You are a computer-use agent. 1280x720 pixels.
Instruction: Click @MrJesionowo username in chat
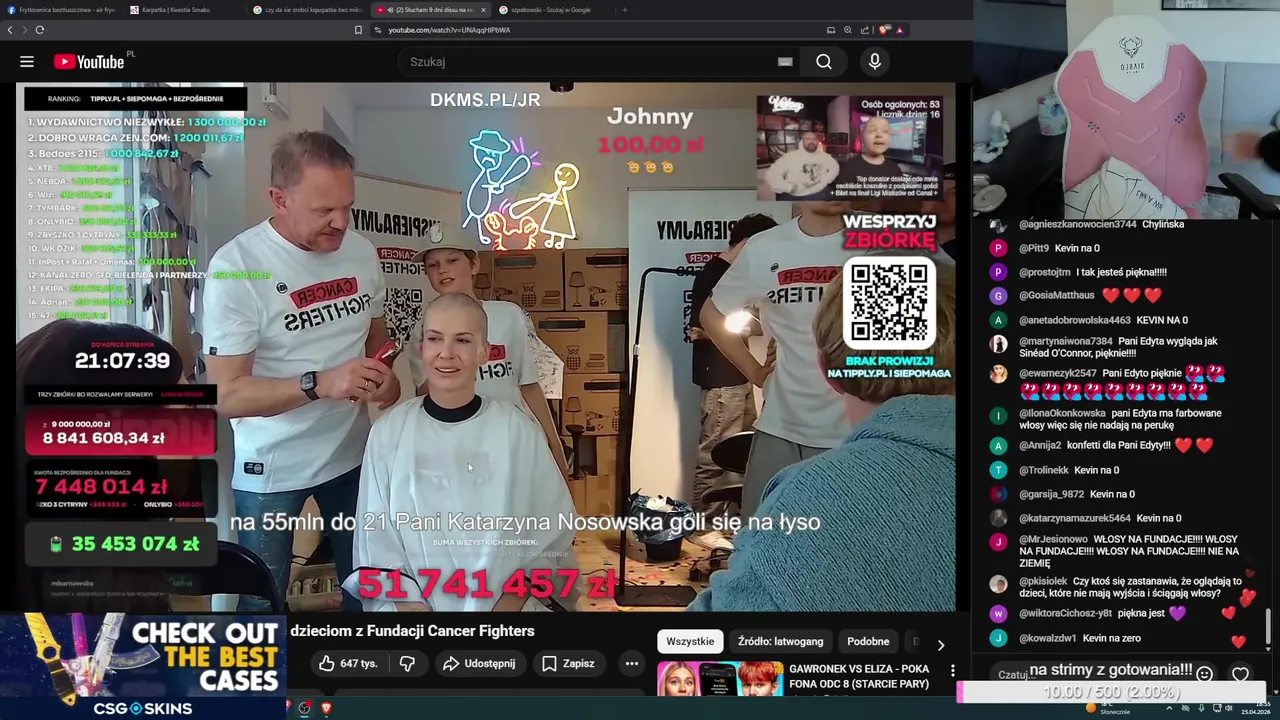1053,540
